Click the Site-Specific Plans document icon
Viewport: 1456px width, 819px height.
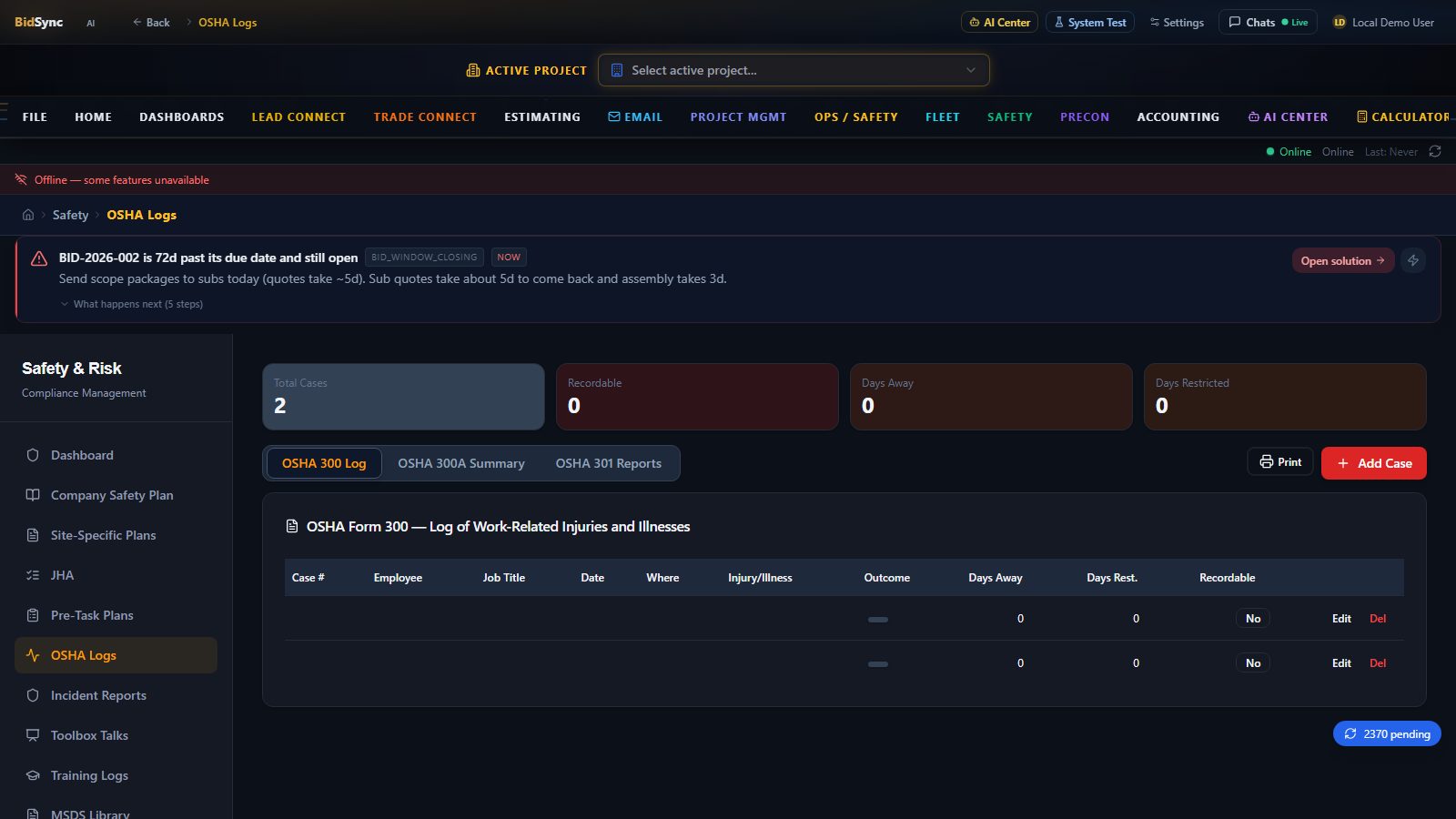tap(33, 535)
